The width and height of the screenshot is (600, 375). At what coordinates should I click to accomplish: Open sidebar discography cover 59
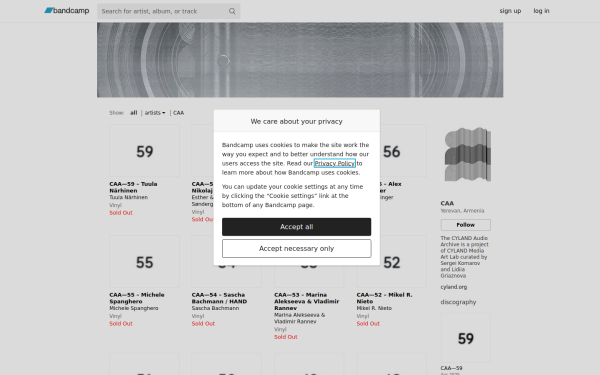pyautogui.click(x=466, y=338)
